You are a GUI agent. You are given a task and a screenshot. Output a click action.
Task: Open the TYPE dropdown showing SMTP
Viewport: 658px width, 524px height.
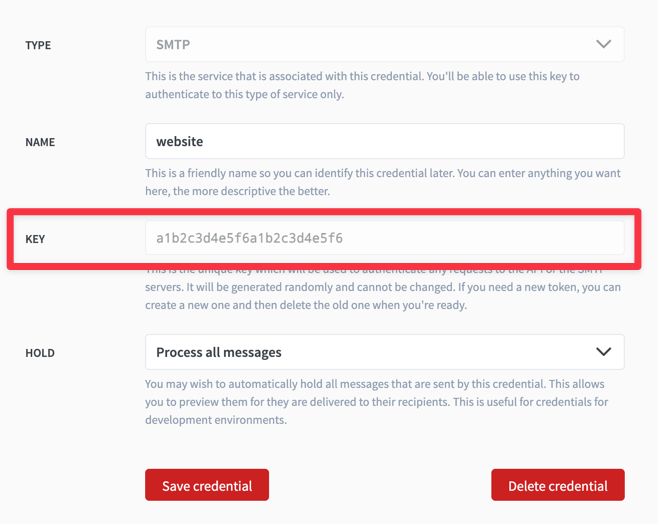(384, 44)
